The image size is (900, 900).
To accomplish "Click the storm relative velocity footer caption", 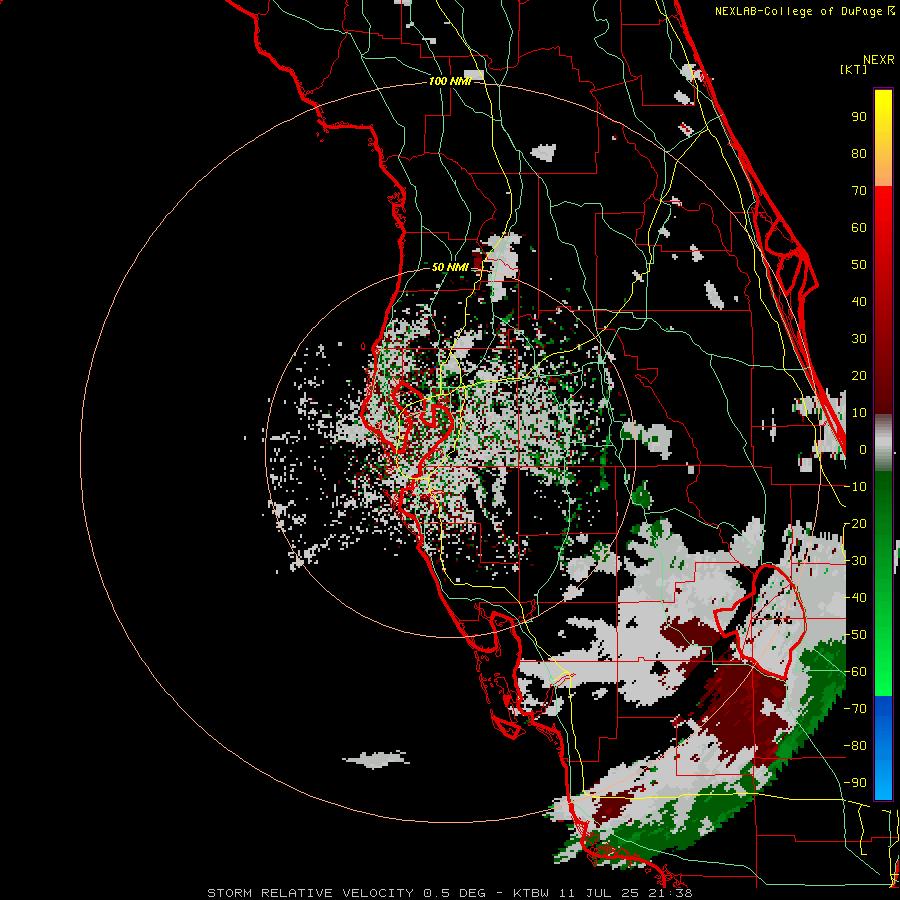I will 450,893.
